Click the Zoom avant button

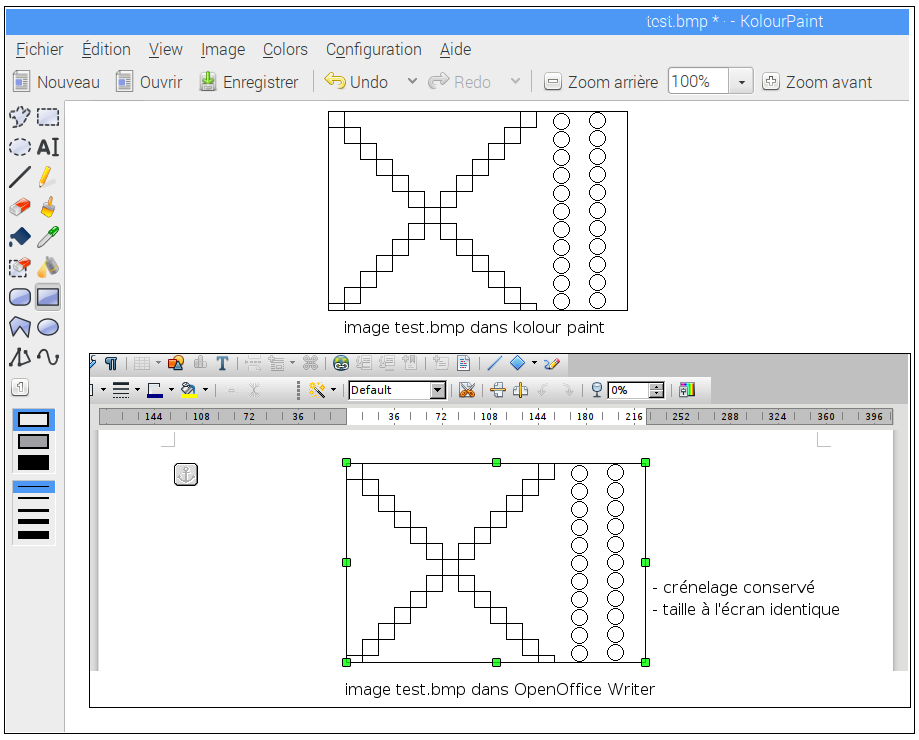click(x=817, y=82)
